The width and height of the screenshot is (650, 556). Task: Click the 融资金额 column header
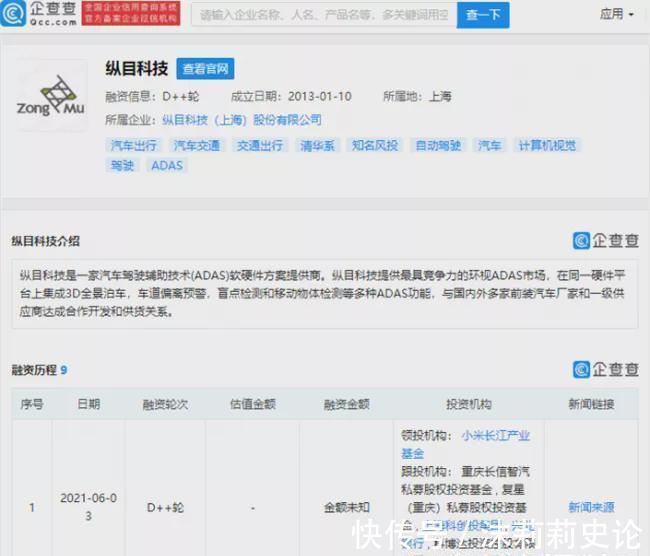(x=347, y=404)
